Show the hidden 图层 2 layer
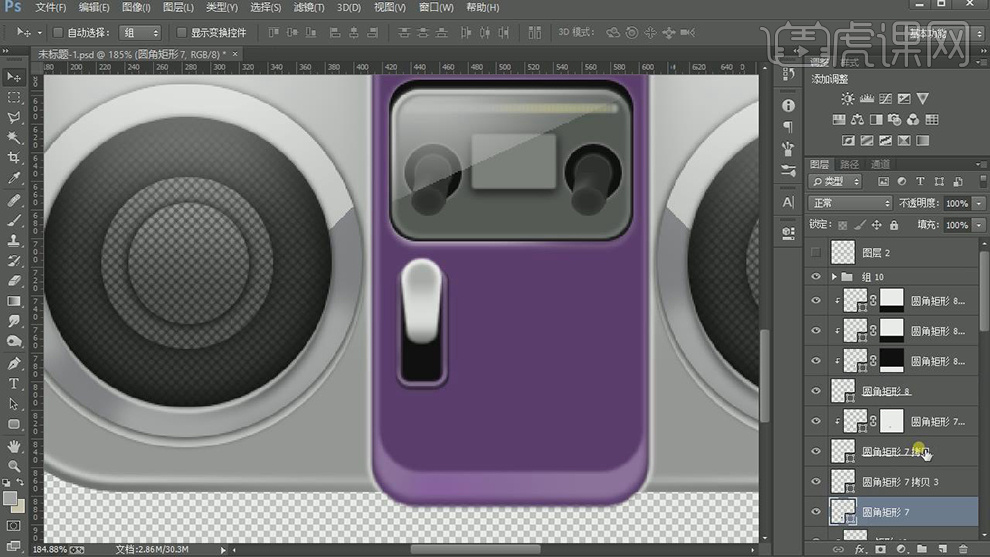Viewport: 990px width, 557px height. [x=816, y=253]
